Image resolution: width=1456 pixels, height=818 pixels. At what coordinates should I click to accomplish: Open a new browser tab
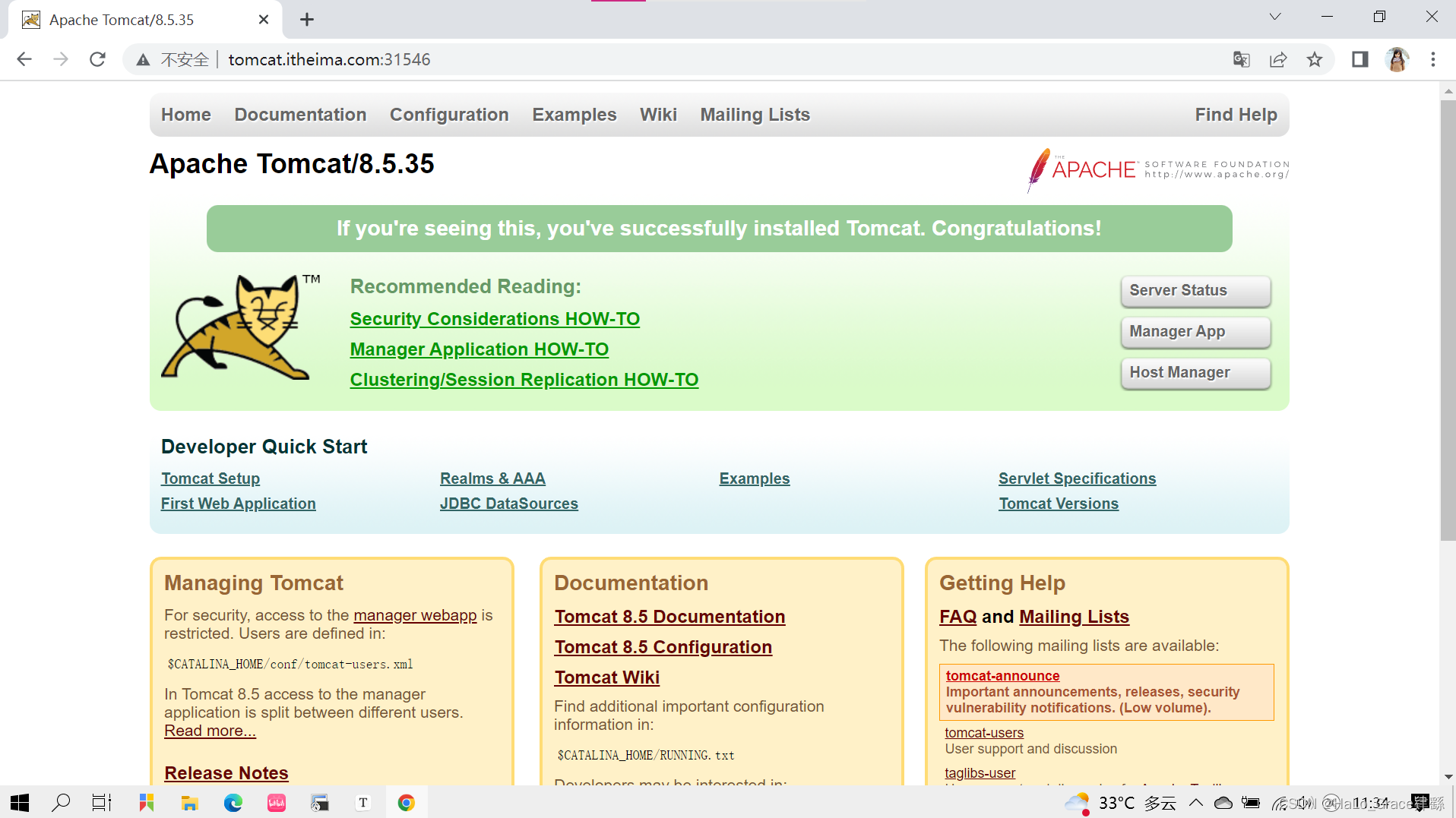pos(307,20)
